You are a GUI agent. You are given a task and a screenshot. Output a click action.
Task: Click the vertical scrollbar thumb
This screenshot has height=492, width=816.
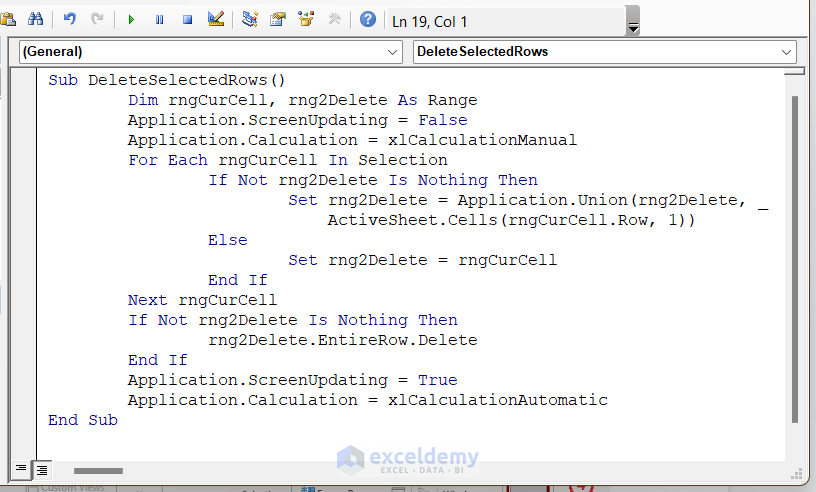[795, 259]
